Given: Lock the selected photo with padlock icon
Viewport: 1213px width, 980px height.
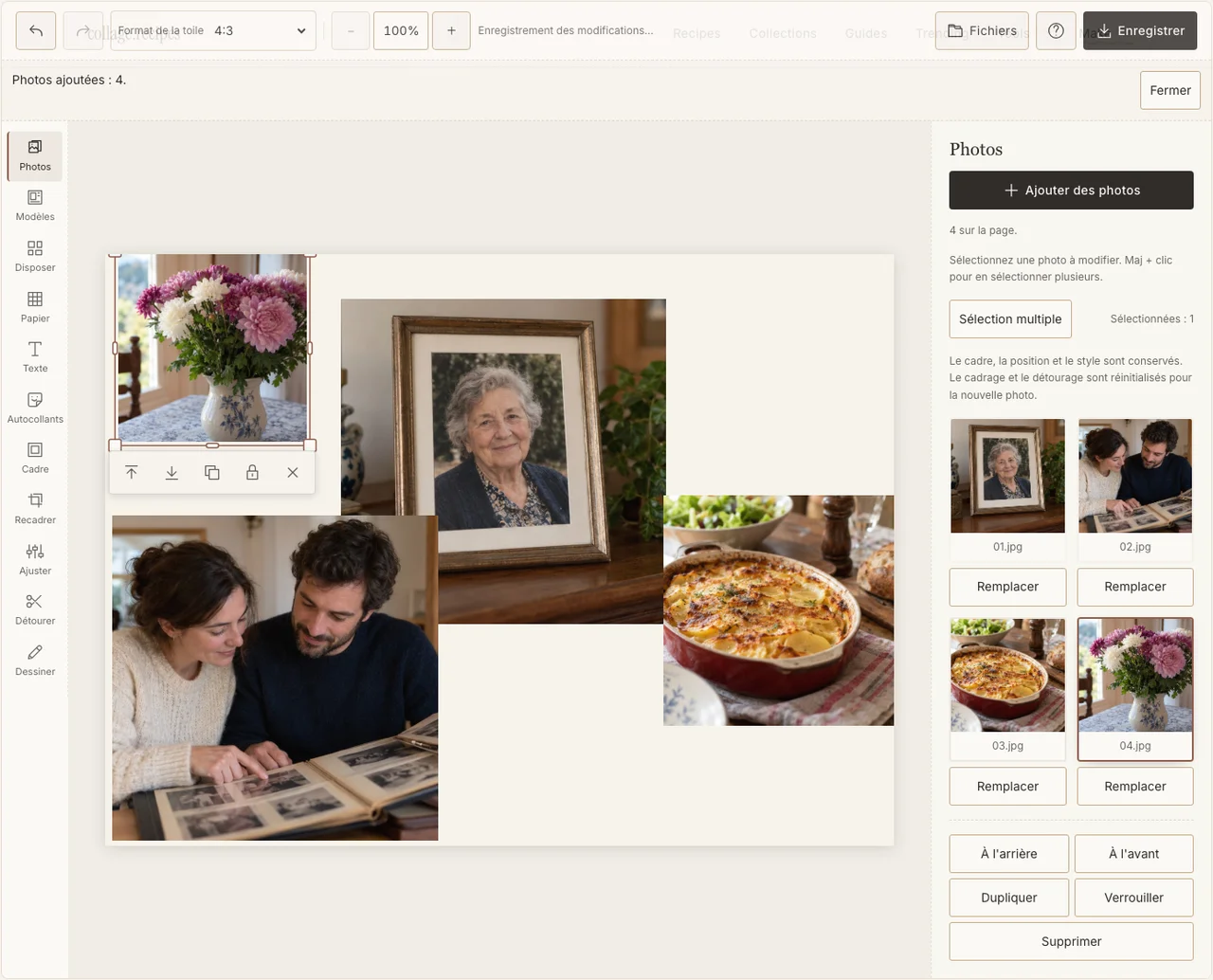Looking at the screenshot, I should (252, 472).
